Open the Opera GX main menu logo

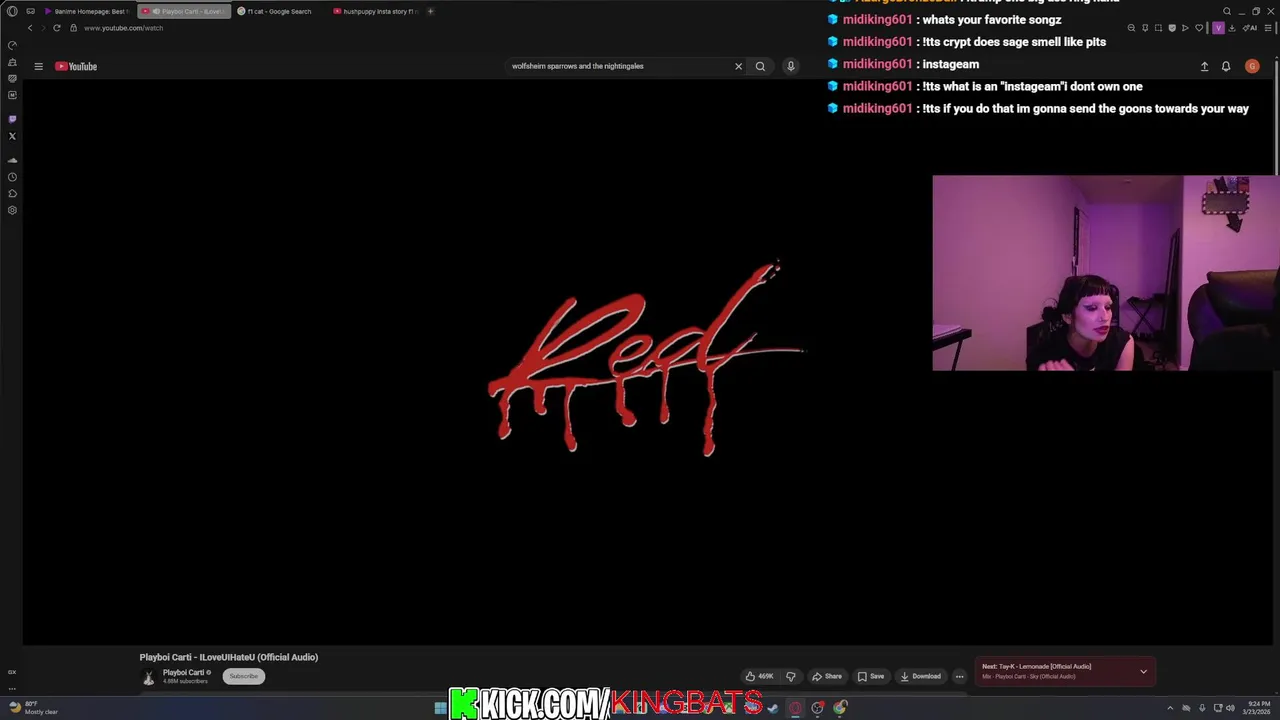pos(12,11)
